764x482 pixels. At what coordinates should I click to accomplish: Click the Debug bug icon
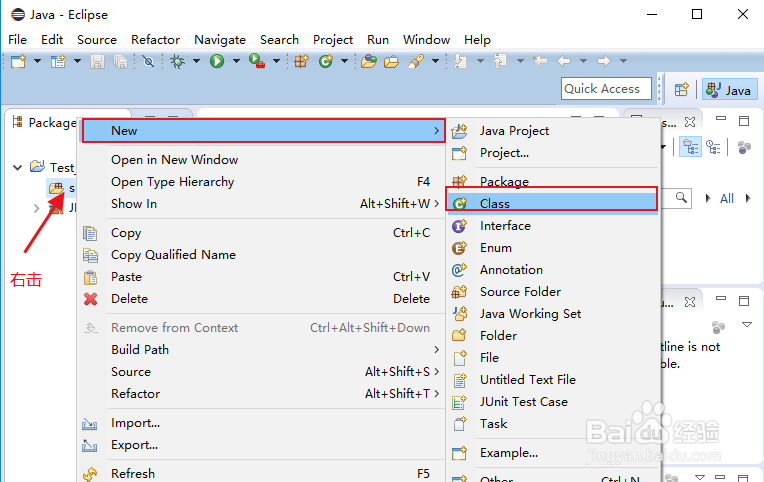click(177, 61)
